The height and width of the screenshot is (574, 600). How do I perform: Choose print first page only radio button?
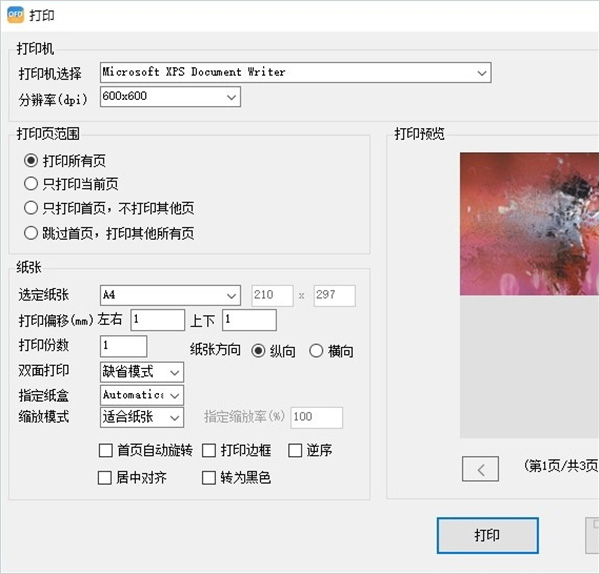coord(31,209)
